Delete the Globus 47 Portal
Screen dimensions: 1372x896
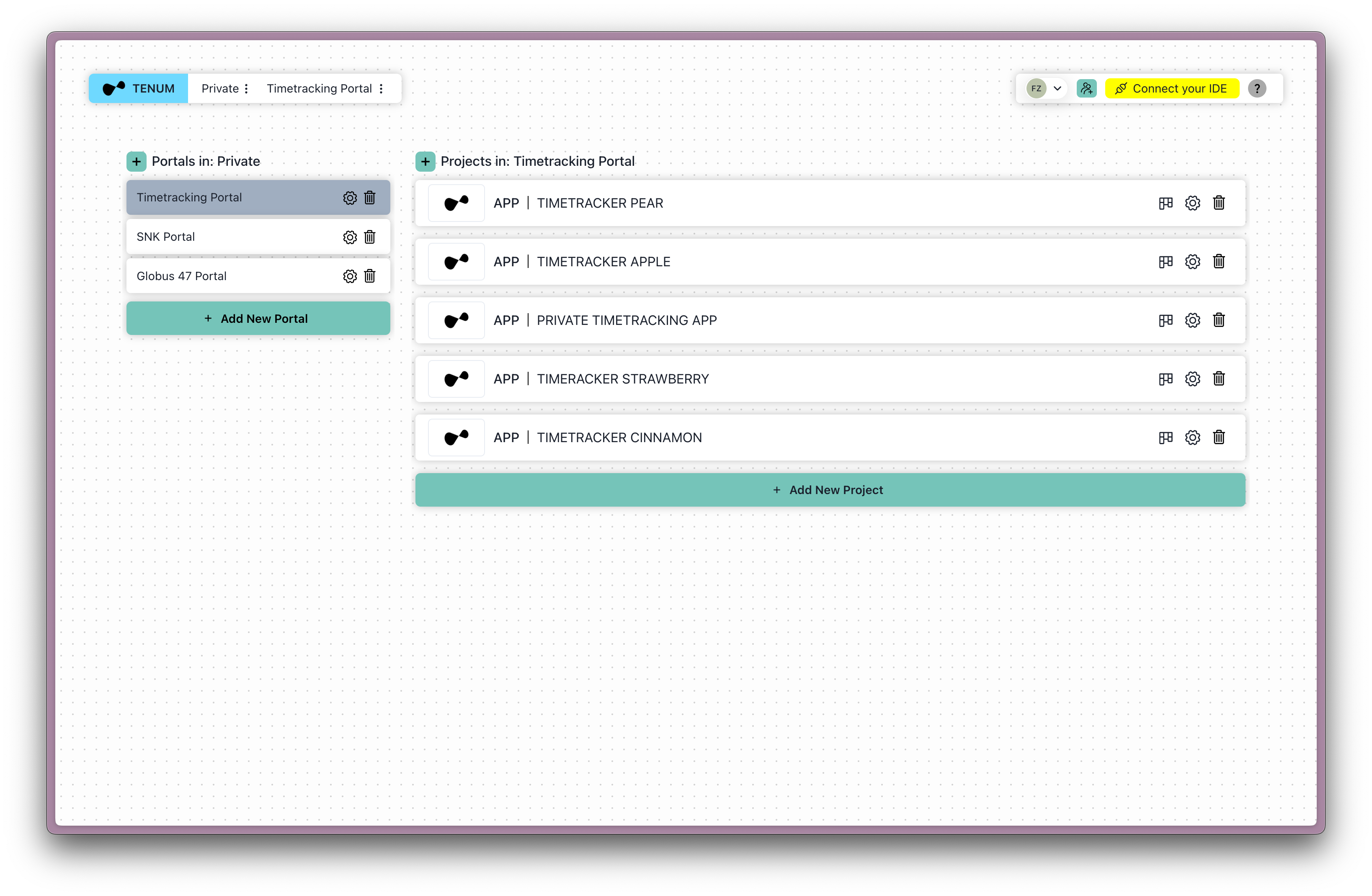369,277
